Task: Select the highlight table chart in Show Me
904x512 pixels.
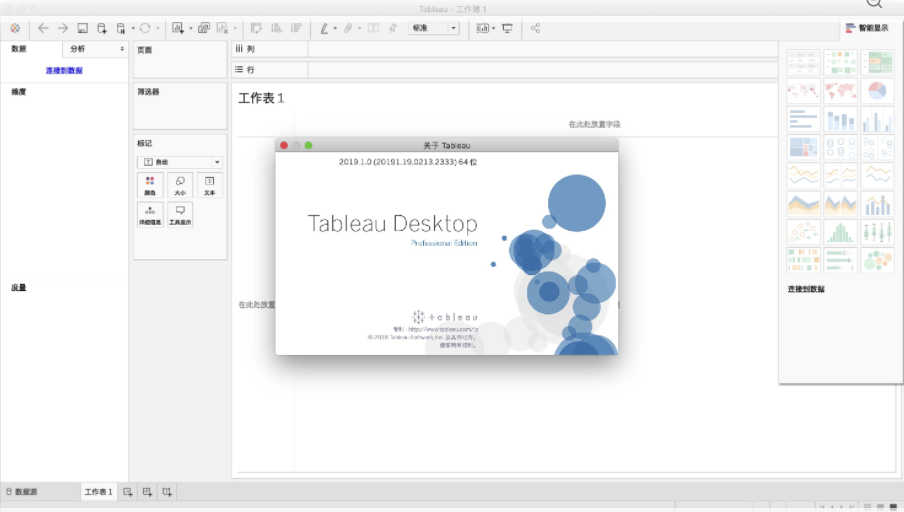Action: tap(877, 62)
